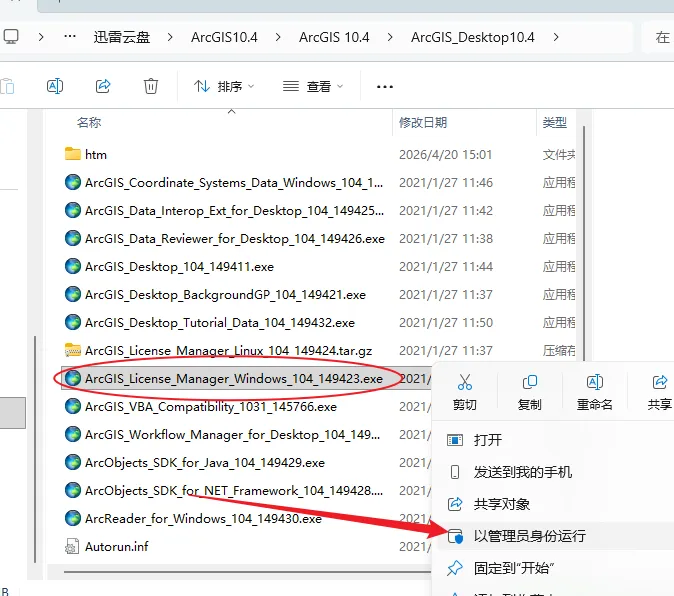674x596 pixels.
Task: Sort by the 类型 column header
Action: [555, 122]
